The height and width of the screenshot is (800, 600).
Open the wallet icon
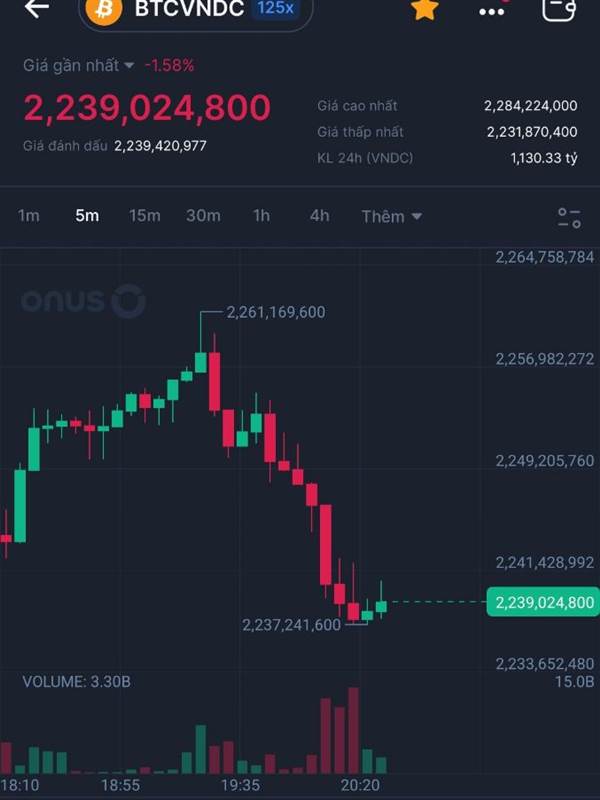point(558,9)
